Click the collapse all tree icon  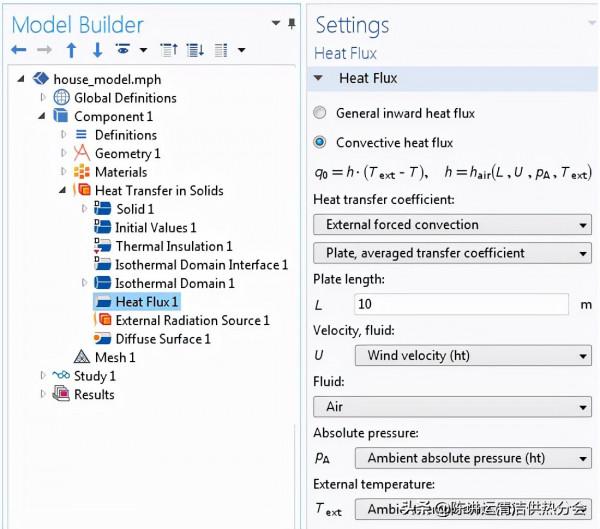(x=170, y=50)
